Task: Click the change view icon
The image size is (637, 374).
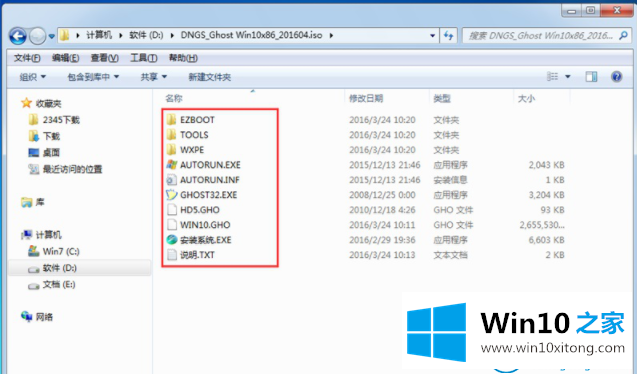Action: pos(552,76)
